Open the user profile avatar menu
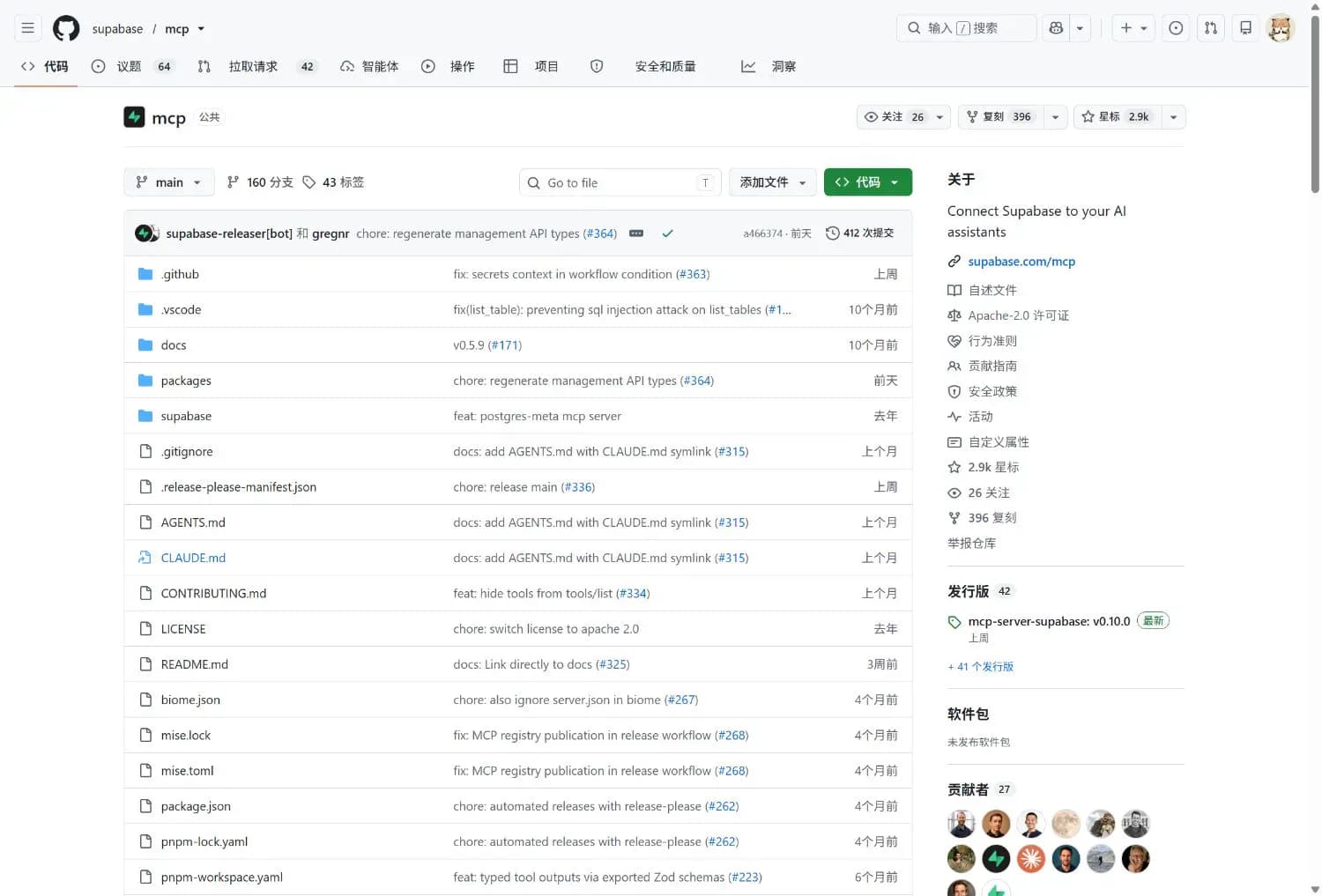 tap(1281, 28)
